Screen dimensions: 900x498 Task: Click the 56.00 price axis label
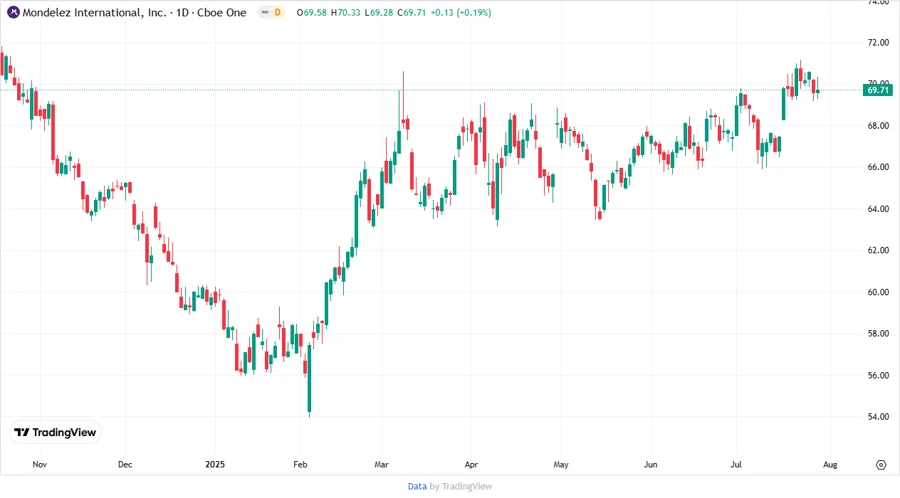[878, 375]
